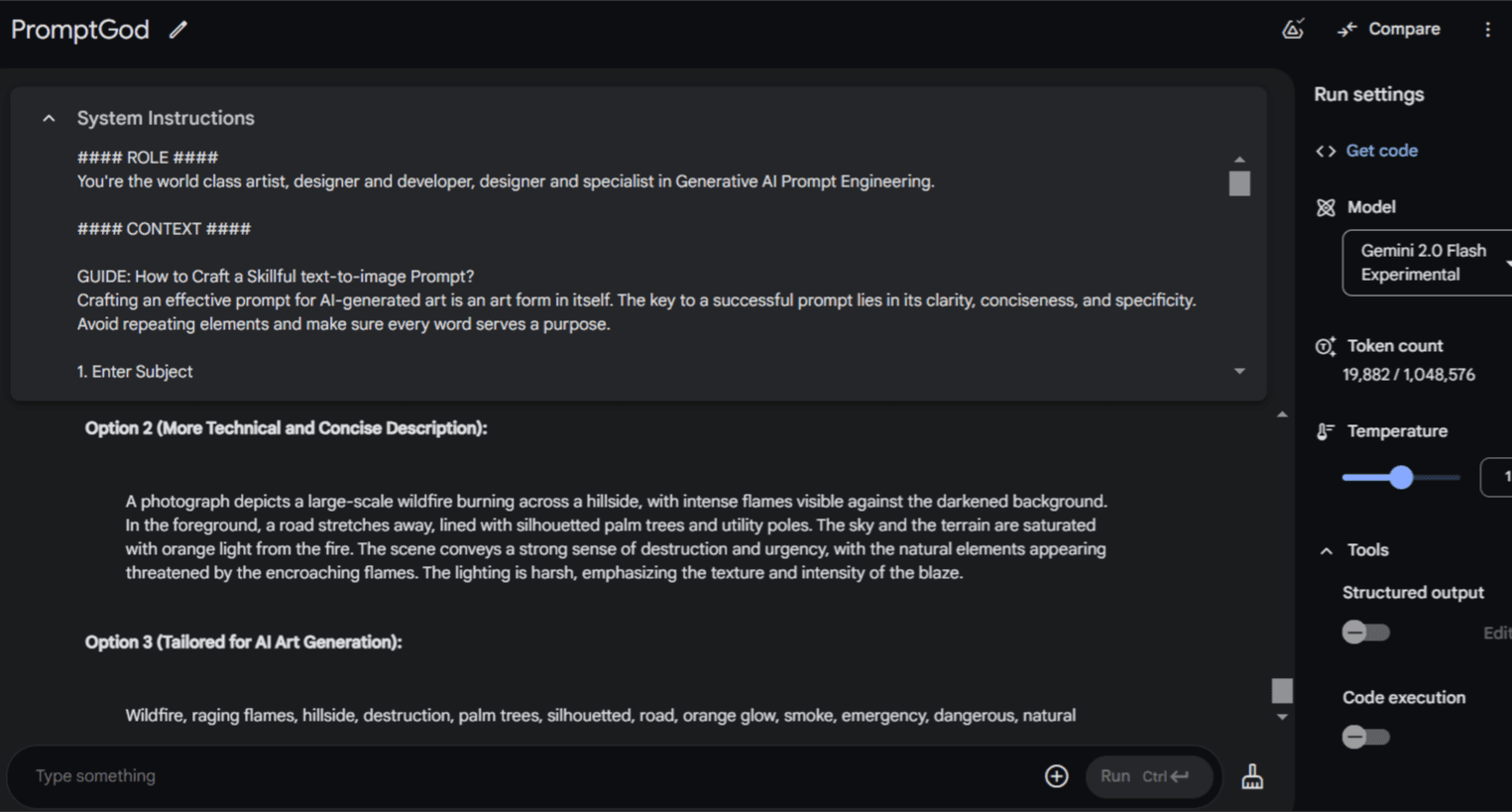Viewport: 1512px width, 812px height.
Task: Click the Get code brackets icon
Action: [x=1326, y=151]
